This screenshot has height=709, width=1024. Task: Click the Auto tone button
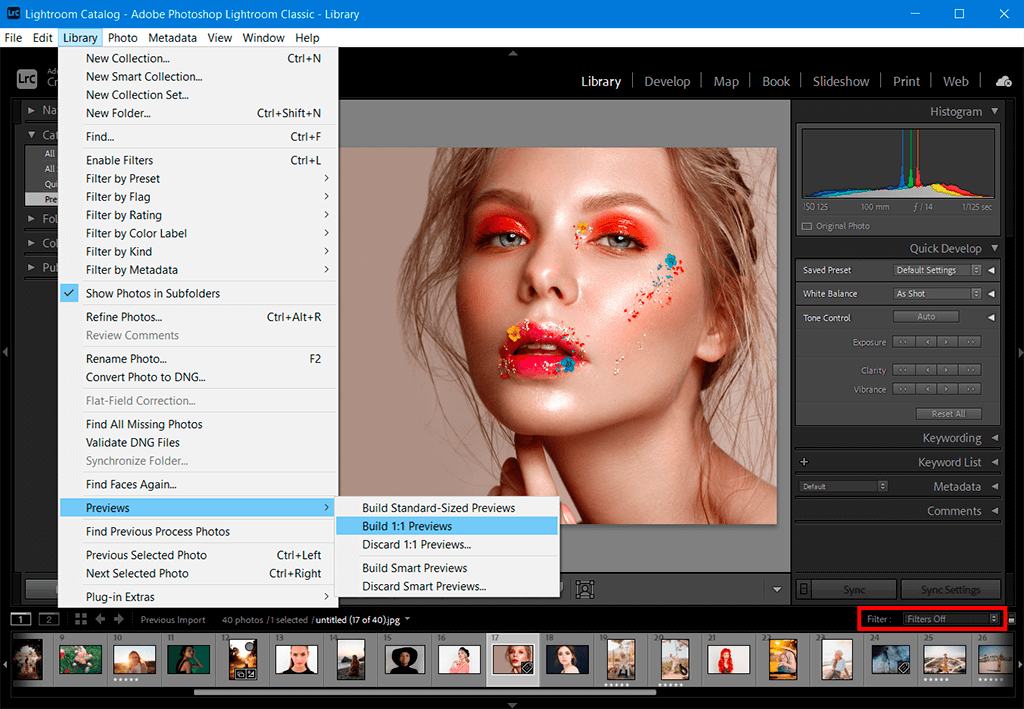coord(926,317)
